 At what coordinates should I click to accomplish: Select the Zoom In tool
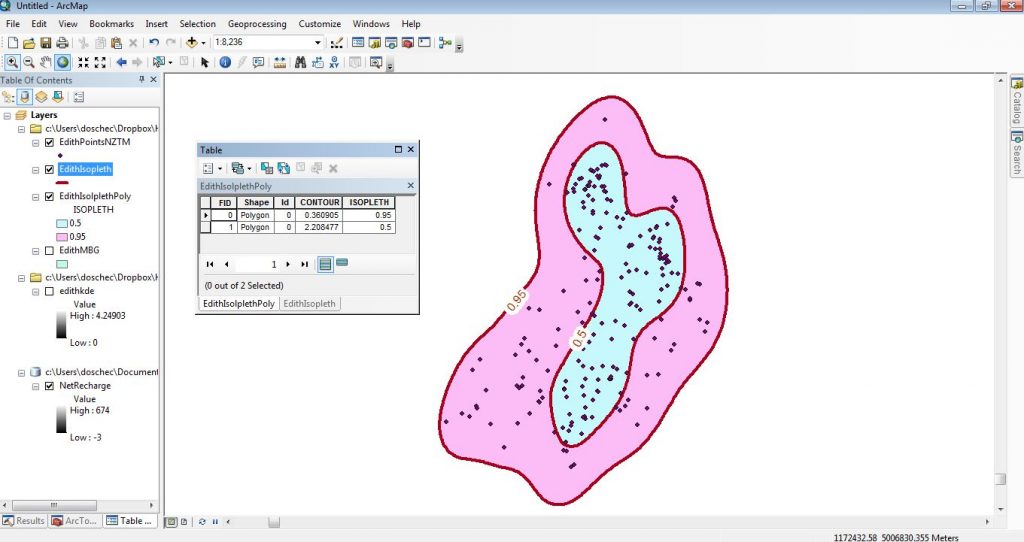(x=12, y=62)
